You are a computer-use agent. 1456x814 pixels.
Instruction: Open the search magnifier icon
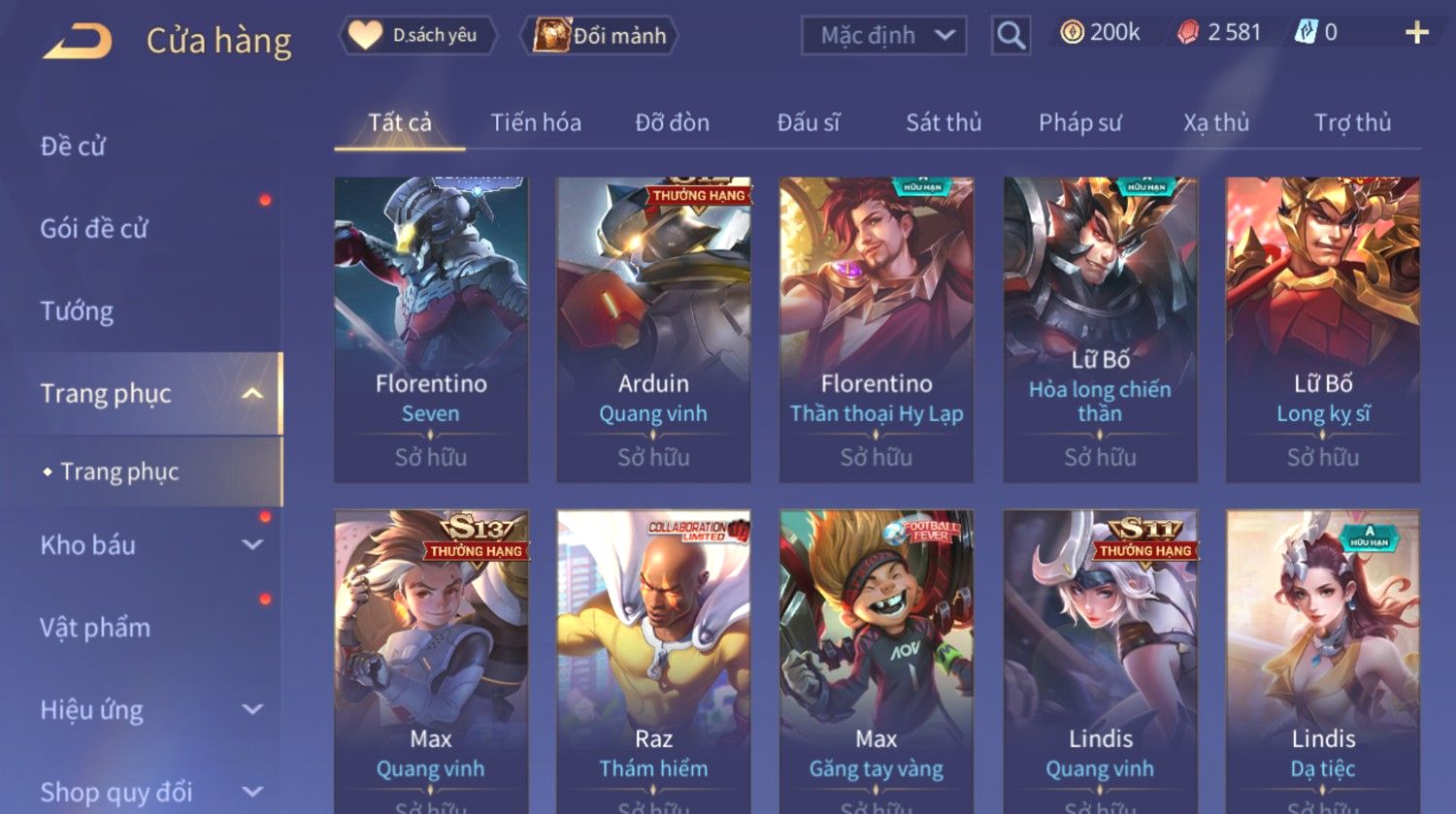pos(1010,36)
